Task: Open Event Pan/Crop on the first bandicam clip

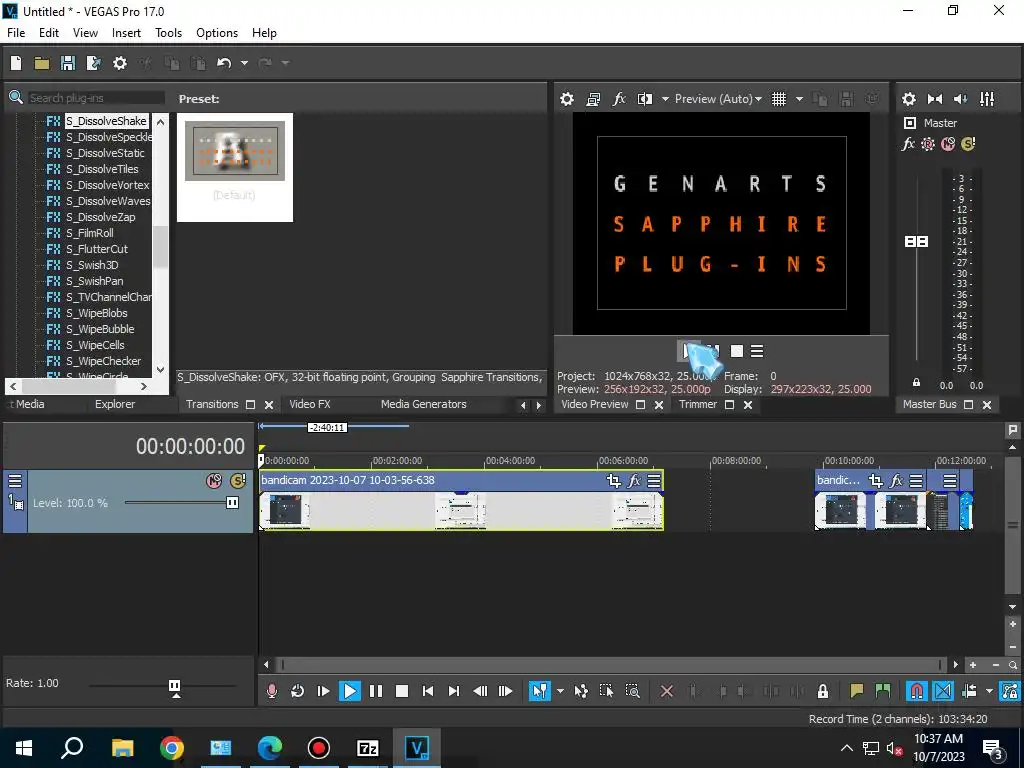Action: (613, 481)
